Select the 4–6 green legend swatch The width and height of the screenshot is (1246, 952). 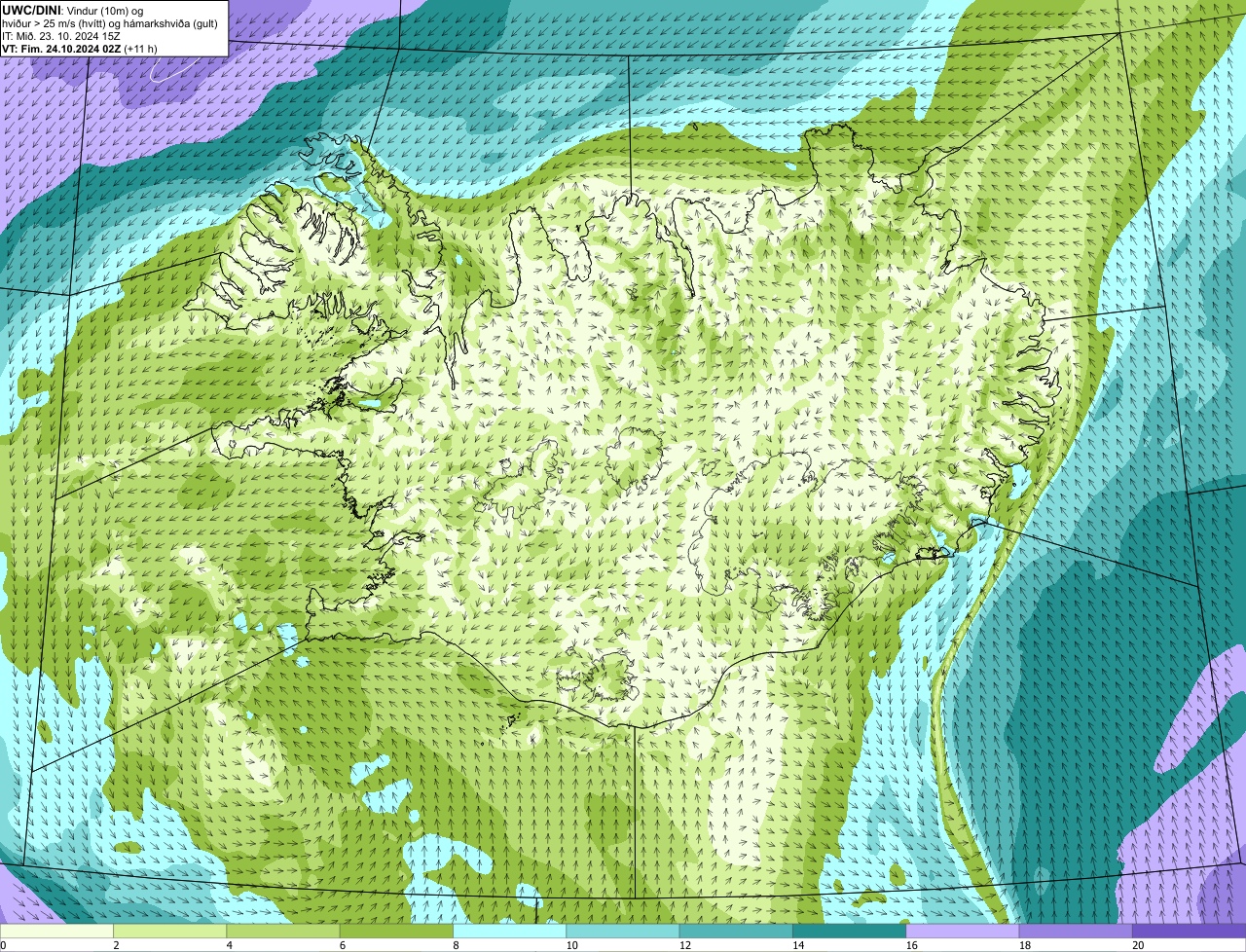(283, 932)
